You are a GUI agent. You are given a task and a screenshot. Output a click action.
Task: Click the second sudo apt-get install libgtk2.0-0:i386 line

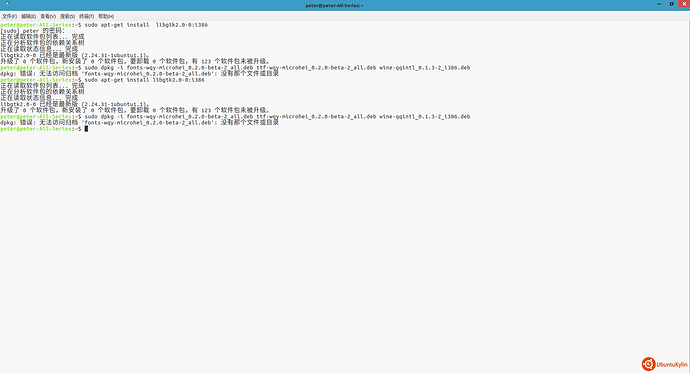click(102, 80)
